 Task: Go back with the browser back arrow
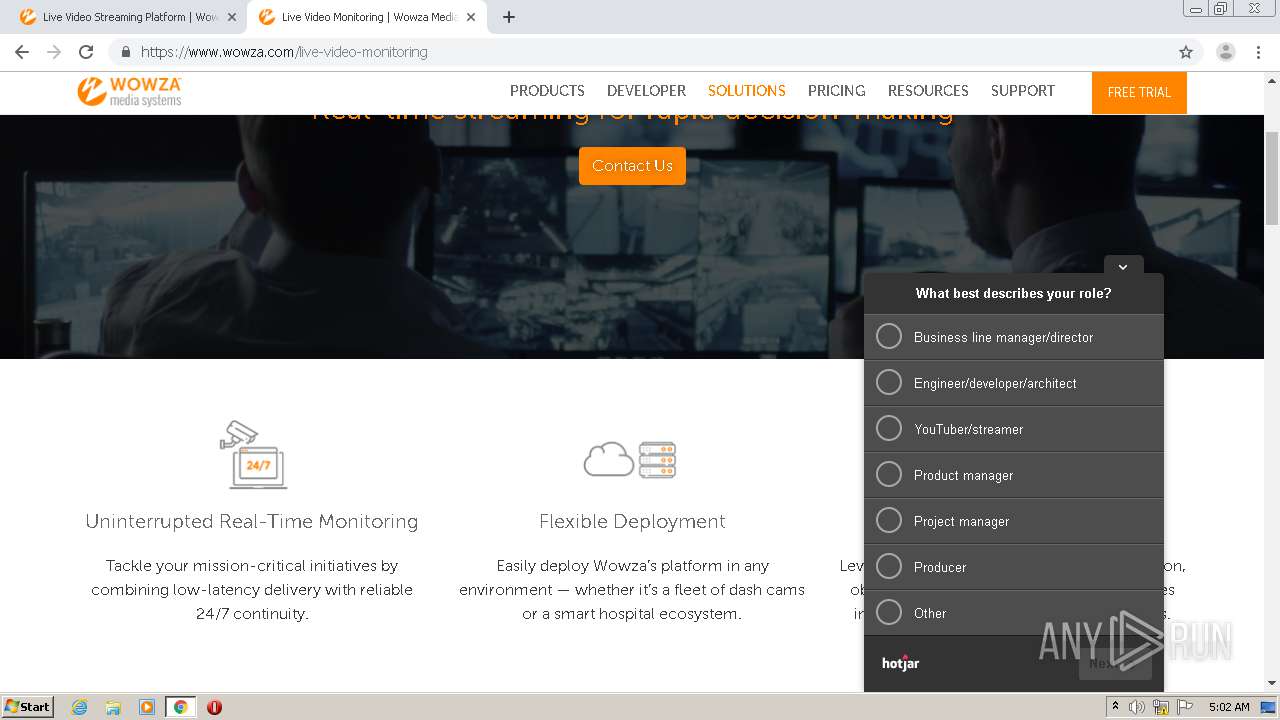point(22,52)
